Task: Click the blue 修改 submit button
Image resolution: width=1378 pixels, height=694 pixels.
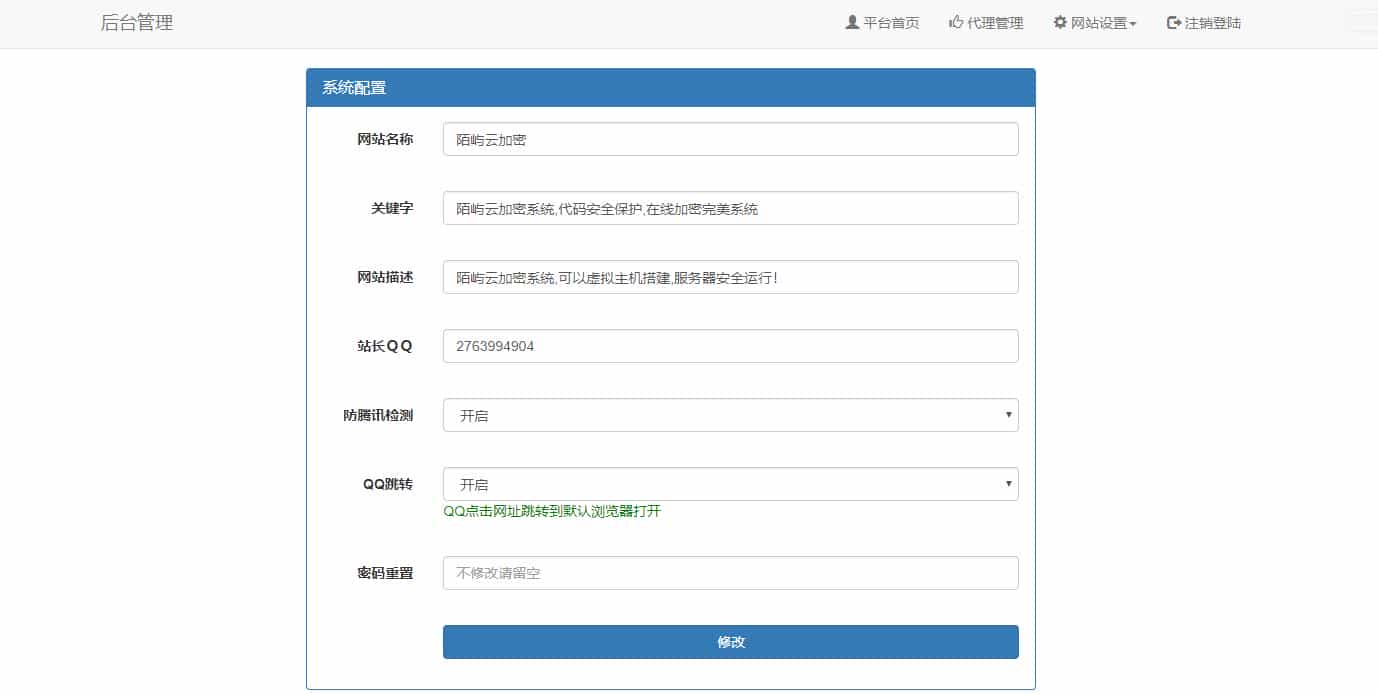Action: pos(730,641)
